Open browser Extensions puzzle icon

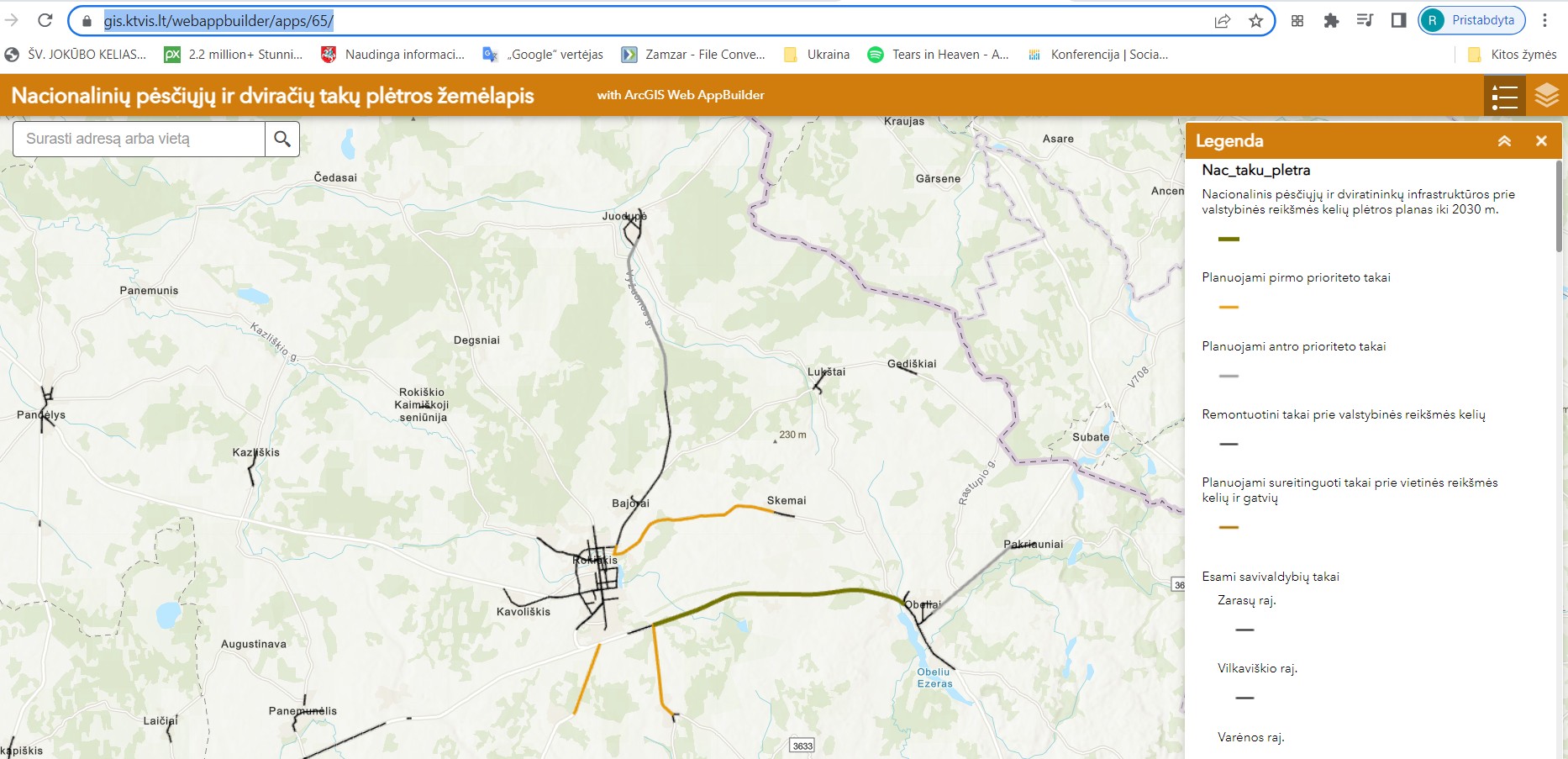point(1331,21)
